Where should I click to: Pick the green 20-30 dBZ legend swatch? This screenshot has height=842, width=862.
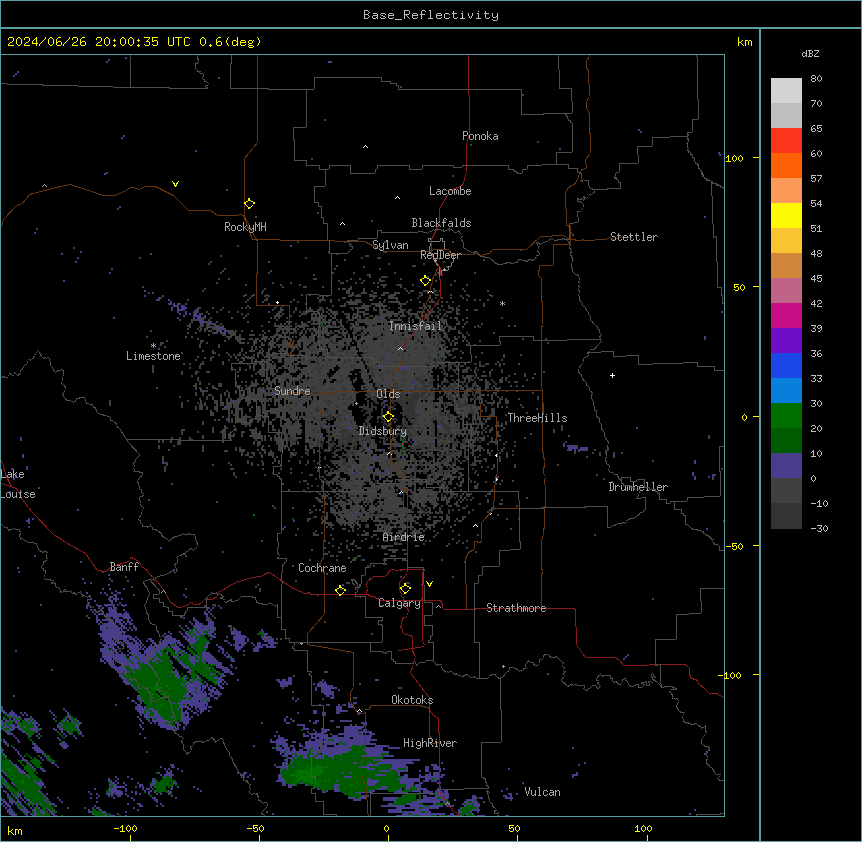[x=786, y=416]
